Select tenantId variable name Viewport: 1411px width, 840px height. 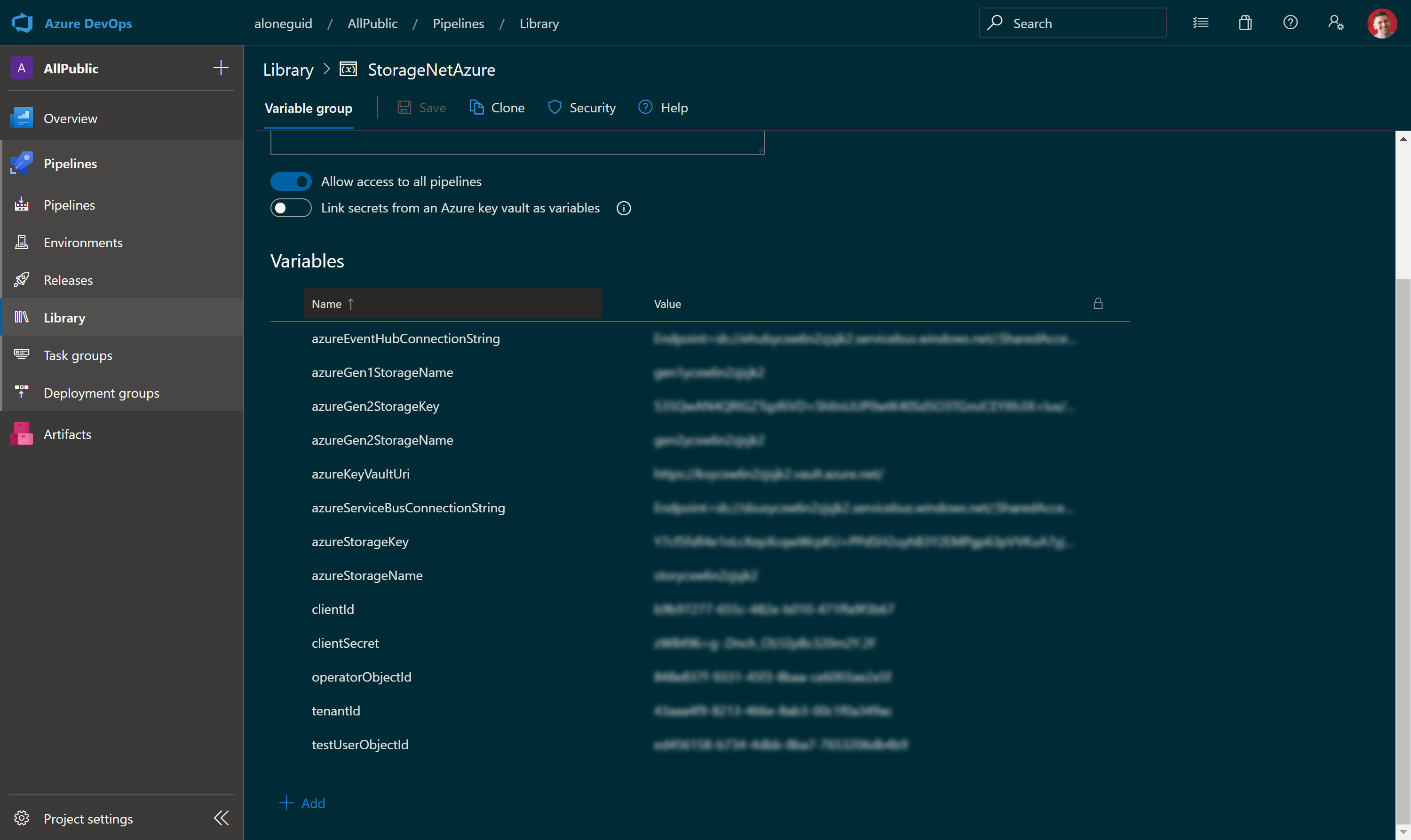coord(336,711)
